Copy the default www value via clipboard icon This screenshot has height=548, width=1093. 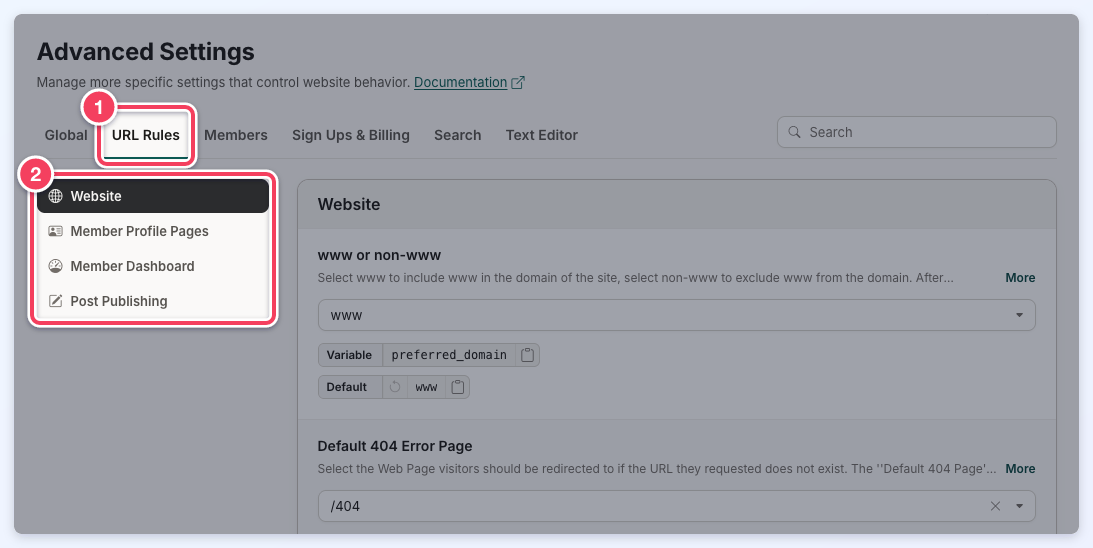(457, 387)
